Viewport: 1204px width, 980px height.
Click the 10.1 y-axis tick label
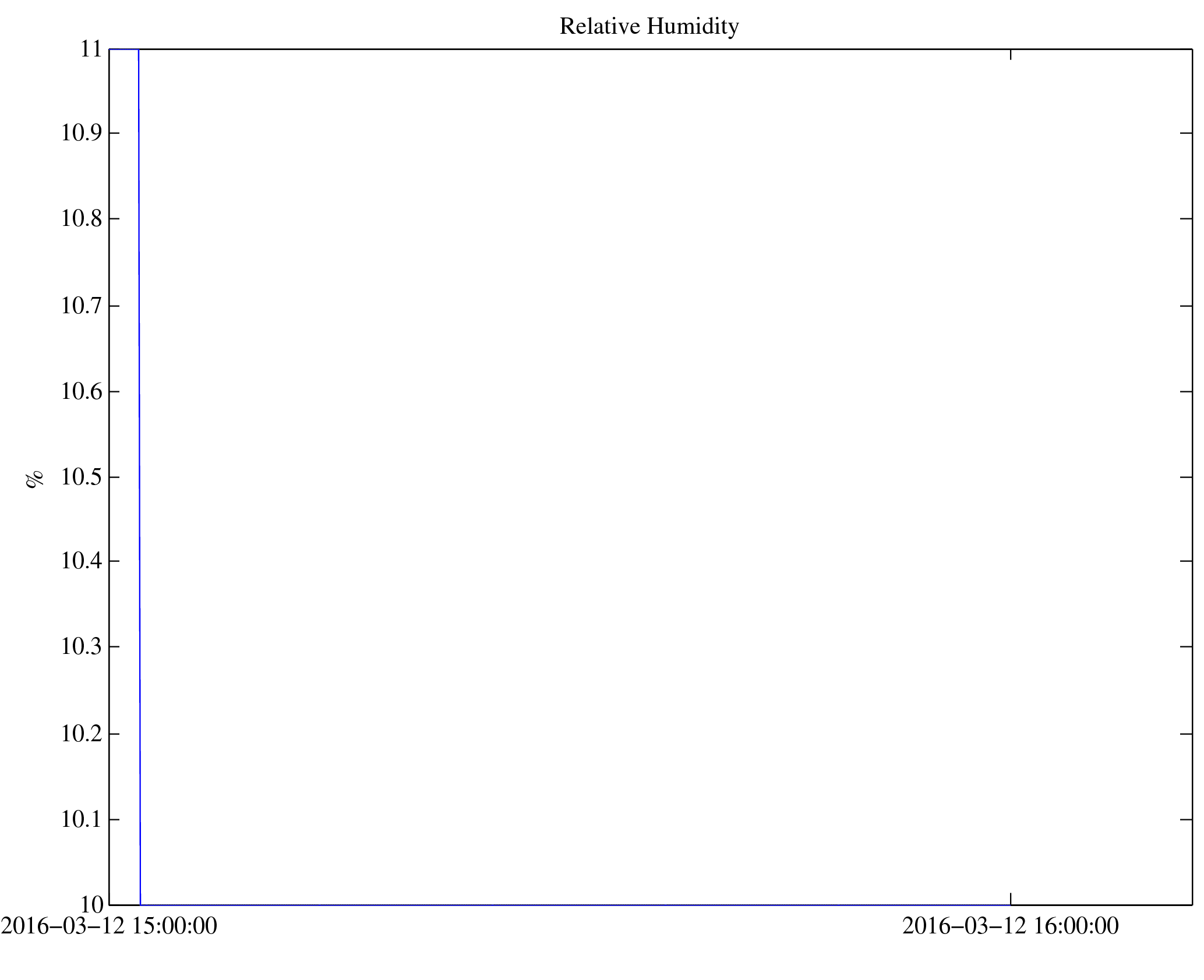(82, 820)
